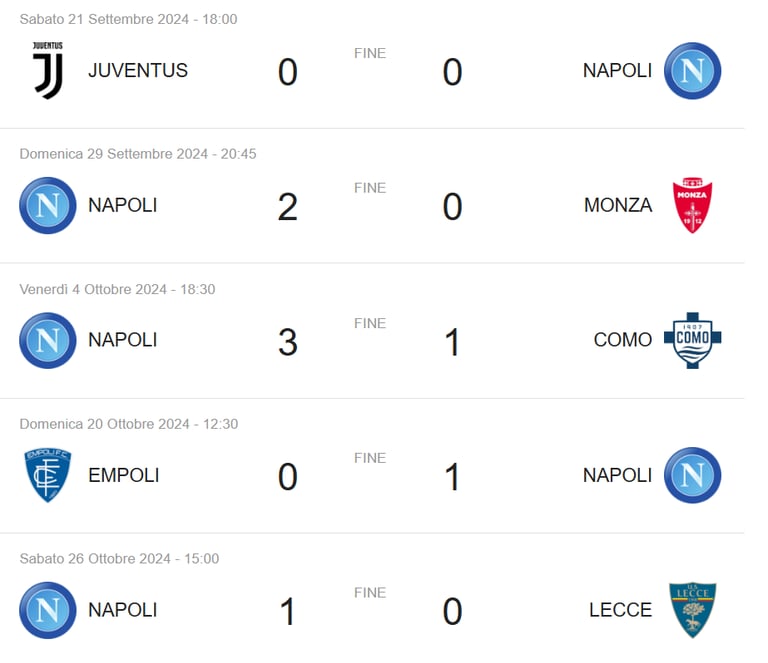Screen dimensions: 768x663
Task: Click Napoli logo in Juventus match row
Action: 692,71
